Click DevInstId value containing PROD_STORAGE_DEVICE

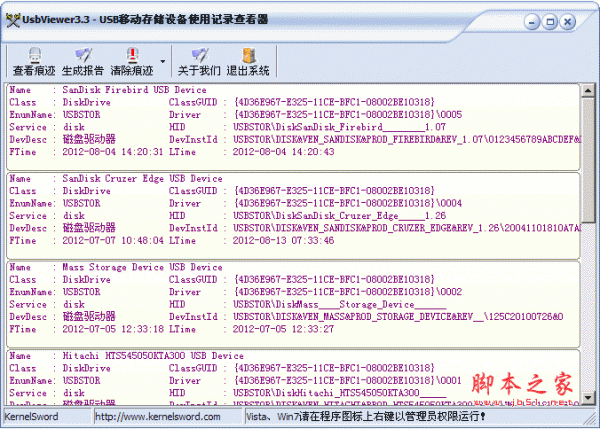pos(398,317)
